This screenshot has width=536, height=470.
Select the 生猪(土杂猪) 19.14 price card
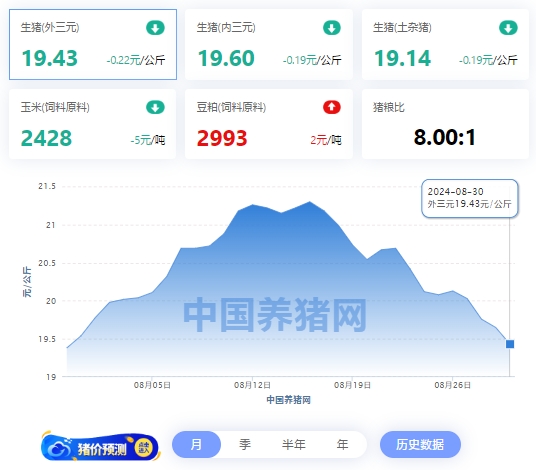pyautogui.click(x=445, y=44)
